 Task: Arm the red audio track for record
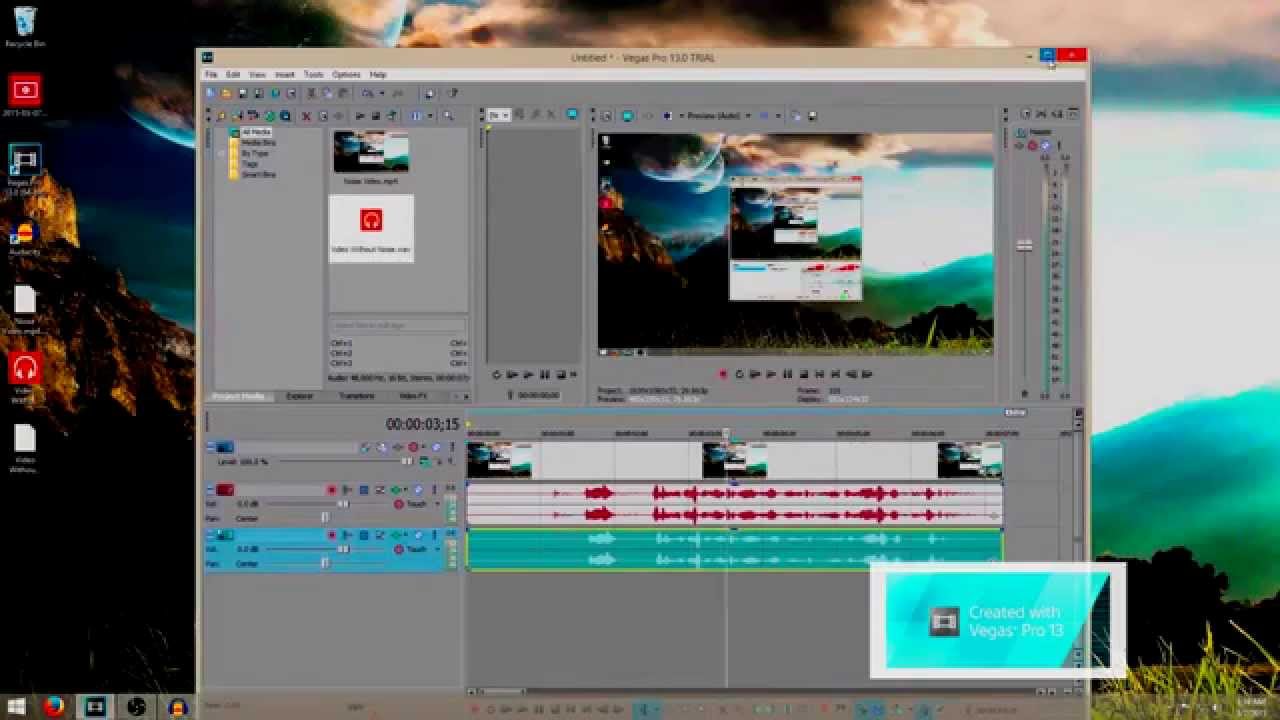332,490
